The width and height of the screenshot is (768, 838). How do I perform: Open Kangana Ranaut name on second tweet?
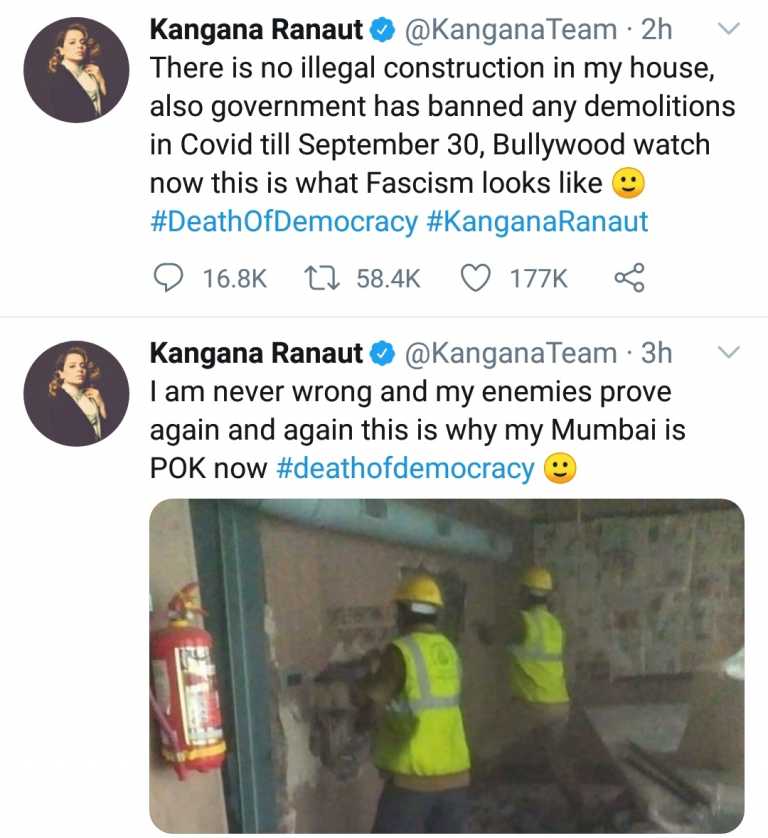[256, 353]
